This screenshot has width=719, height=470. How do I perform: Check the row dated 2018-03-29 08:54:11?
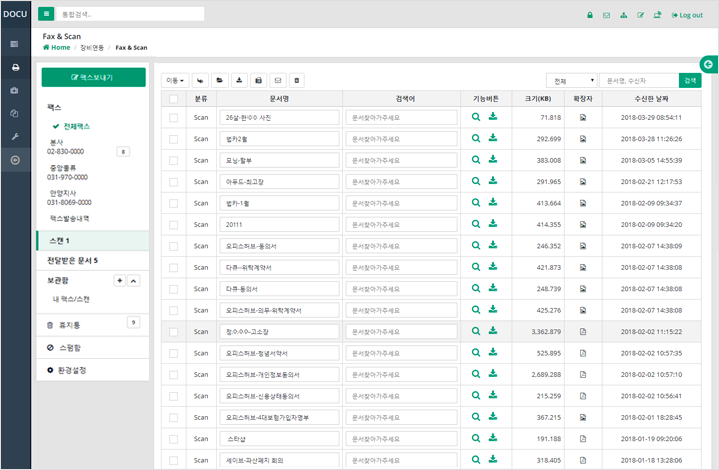click(173, 118)
